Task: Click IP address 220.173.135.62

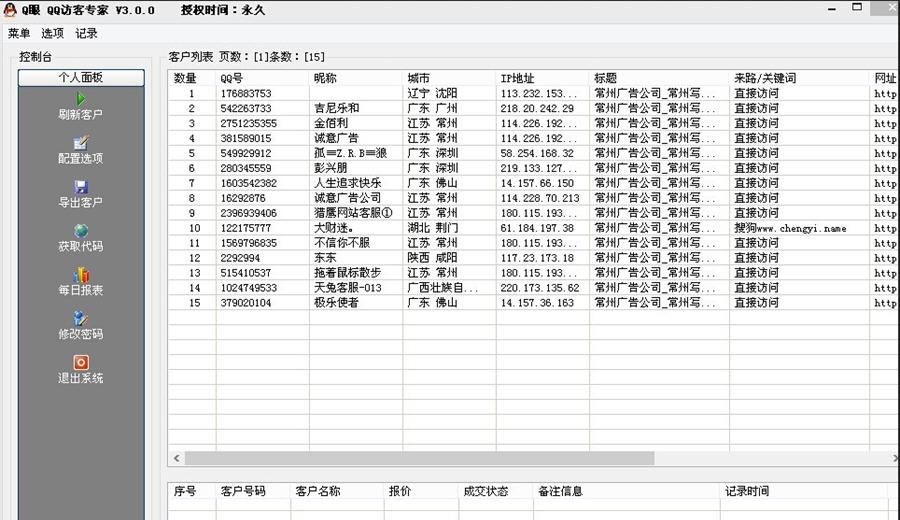Action: pos(540,288)
